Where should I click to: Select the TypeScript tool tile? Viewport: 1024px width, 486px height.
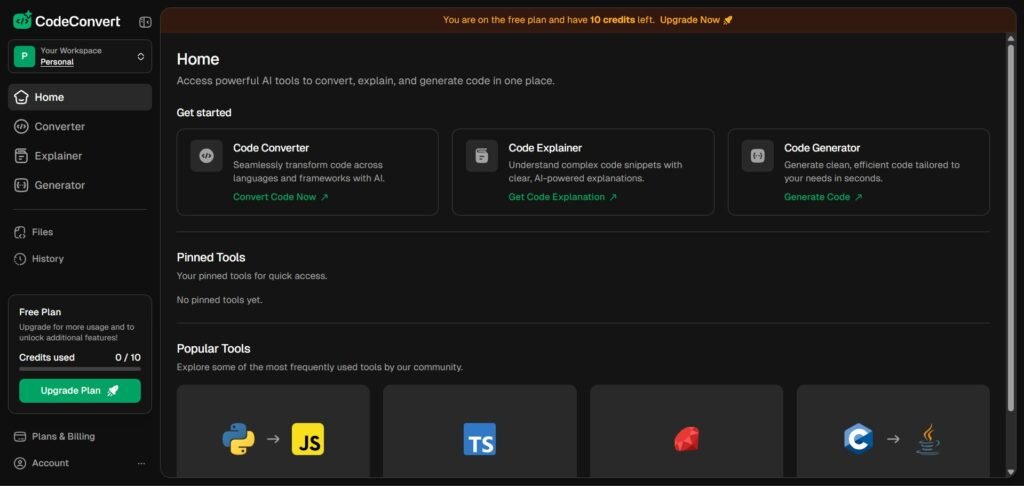[479, 431]
